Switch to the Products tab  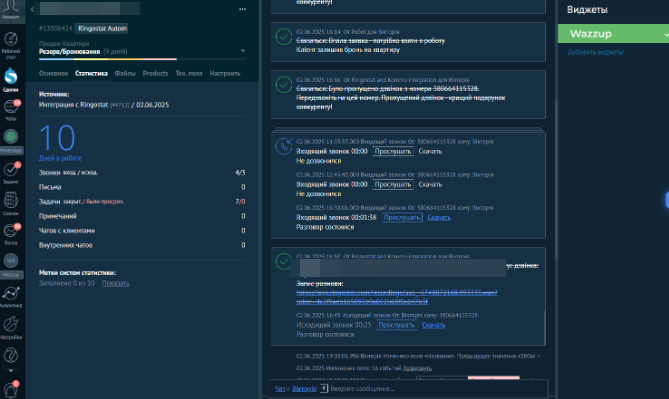tap(155, 73)
